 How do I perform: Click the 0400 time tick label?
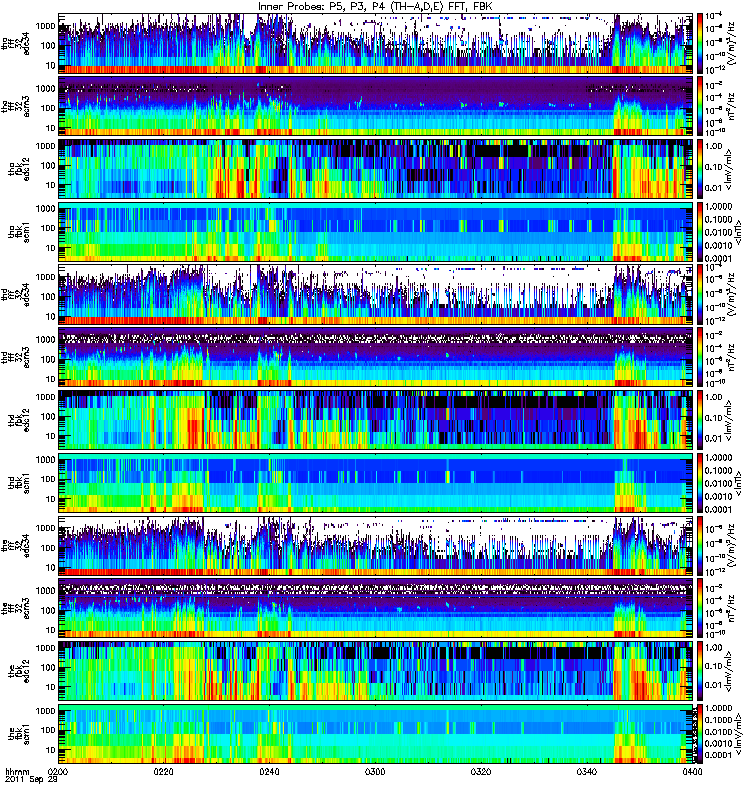click(692, 771)
